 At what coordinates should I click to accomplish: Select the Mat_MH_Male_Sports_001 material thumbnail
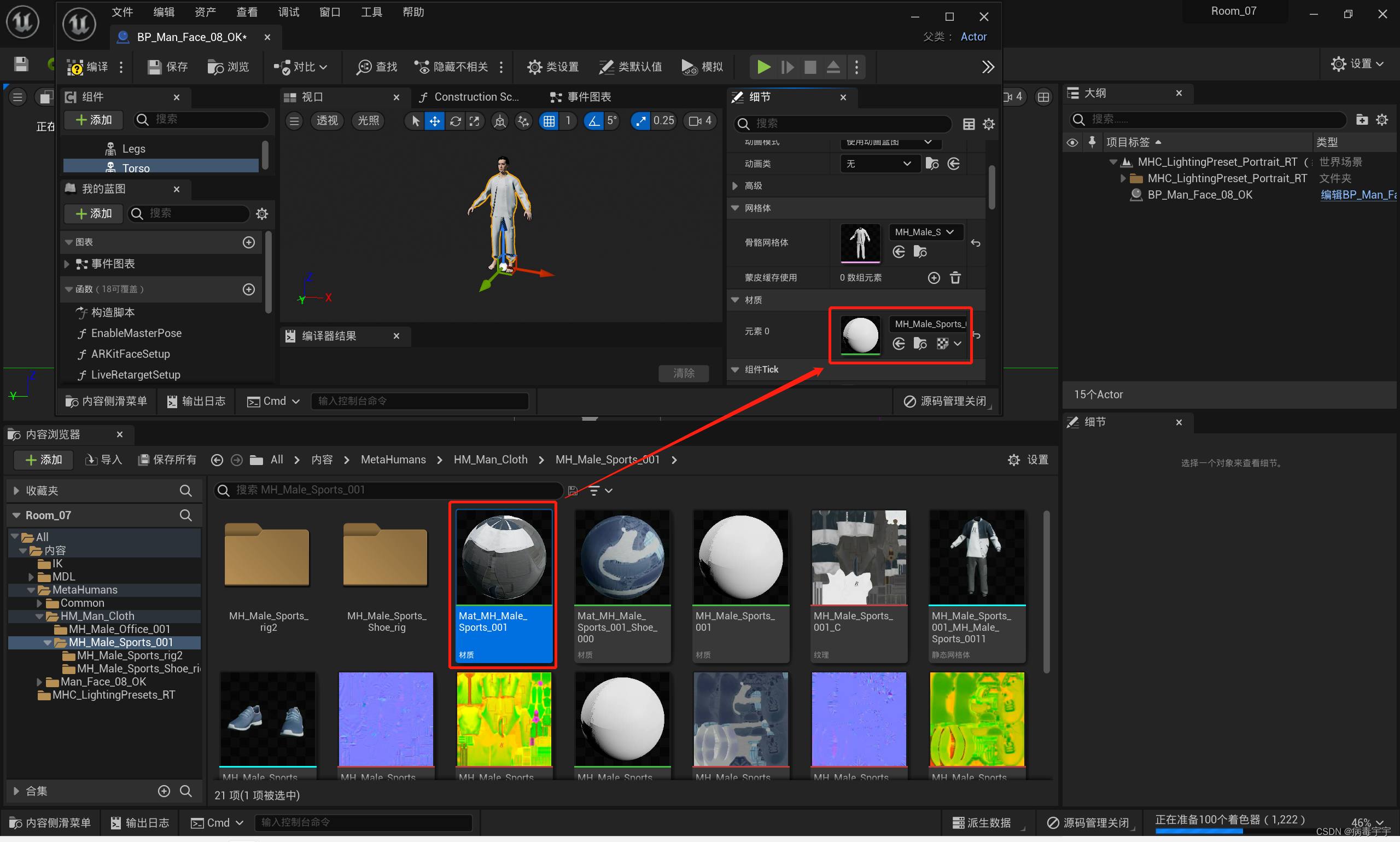coord(504,557)
